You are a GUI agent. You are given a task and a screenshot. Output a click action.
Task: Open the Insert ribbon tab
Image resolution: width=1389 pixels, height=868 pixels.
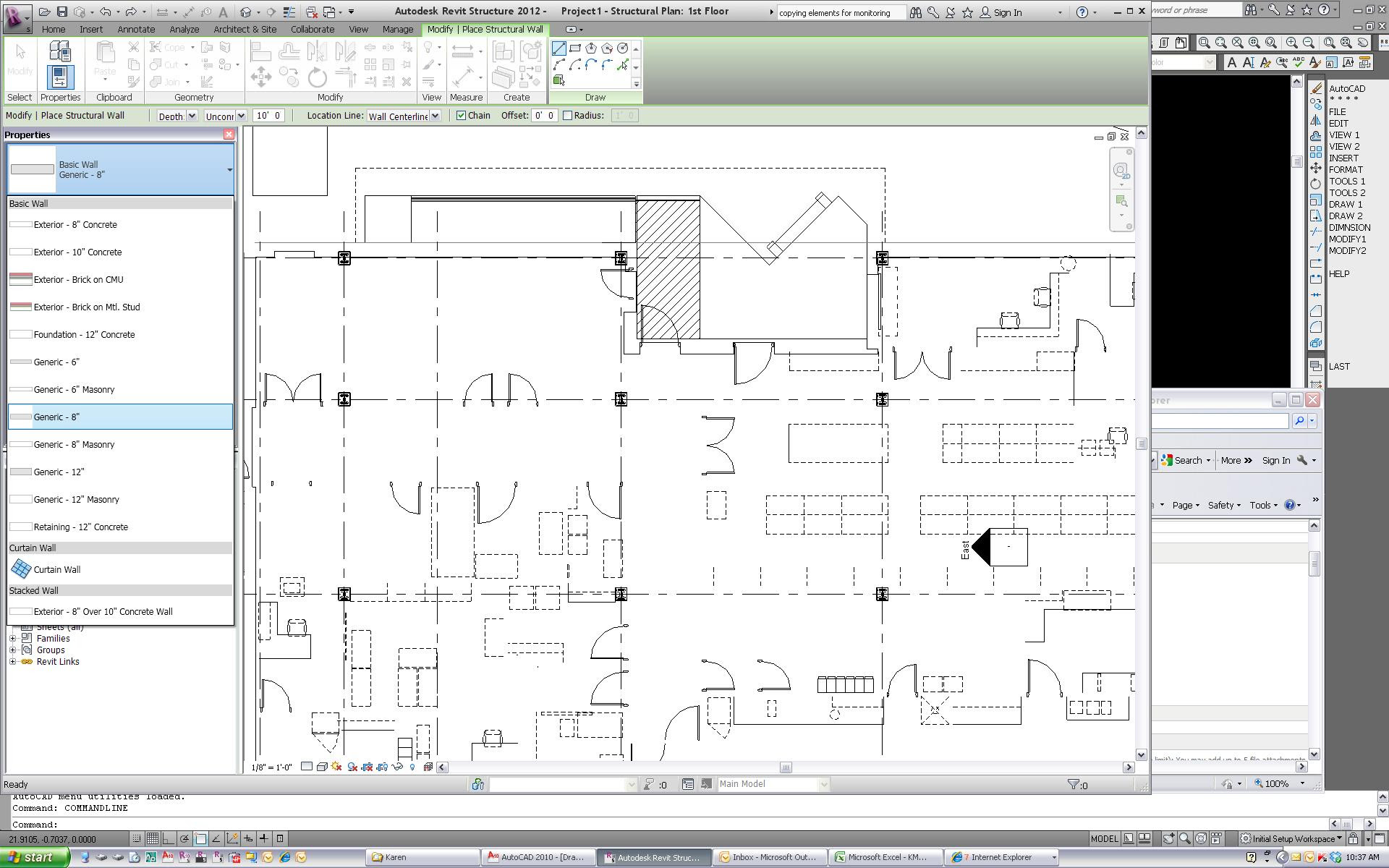coord(91,30)
